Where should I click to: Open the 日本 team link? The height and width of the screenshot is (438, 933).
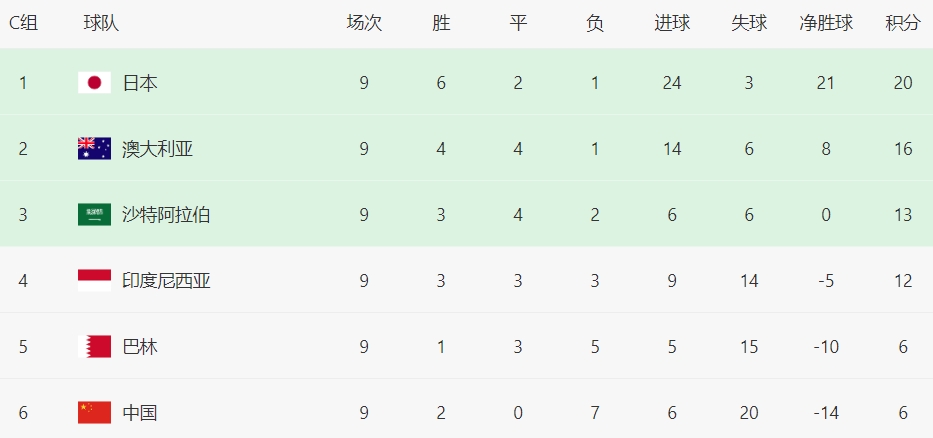140,83
